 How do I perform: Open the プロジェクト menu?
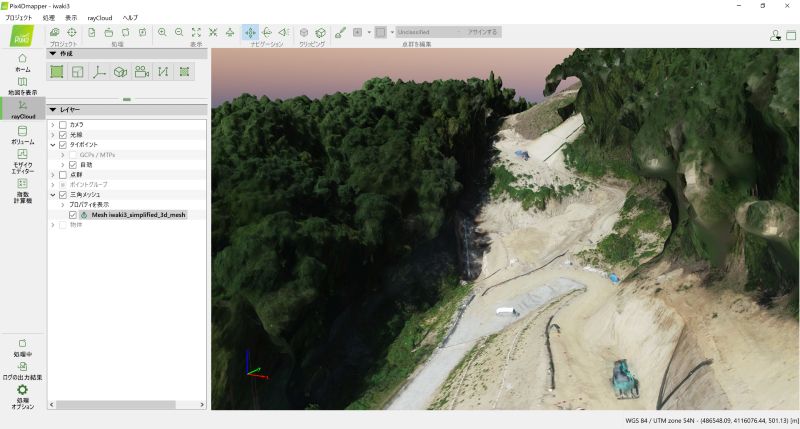(19, 18)
